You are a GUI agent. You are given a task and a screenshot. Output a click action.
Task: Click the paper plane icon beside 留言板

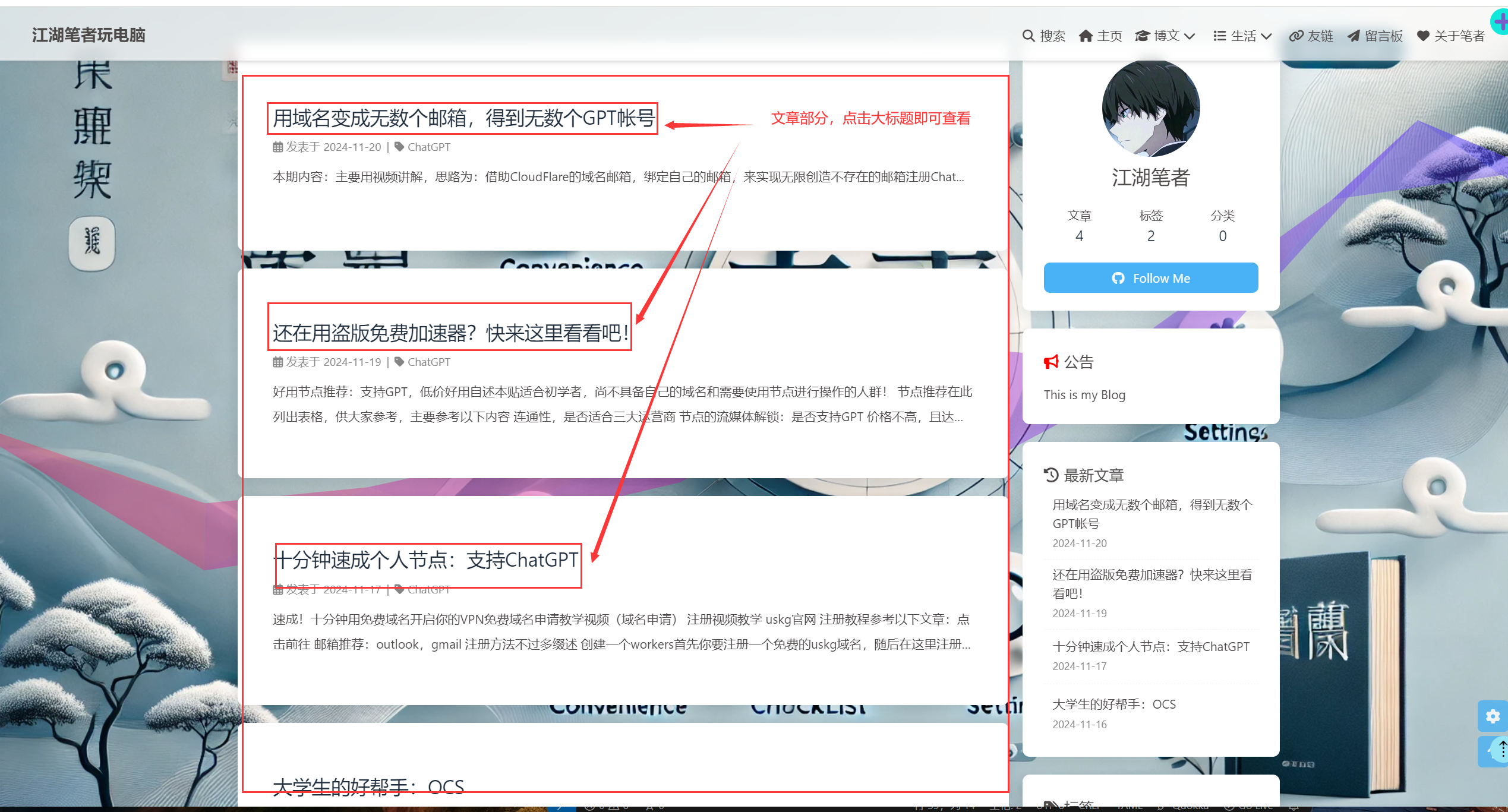click(x=1354, y=36)
